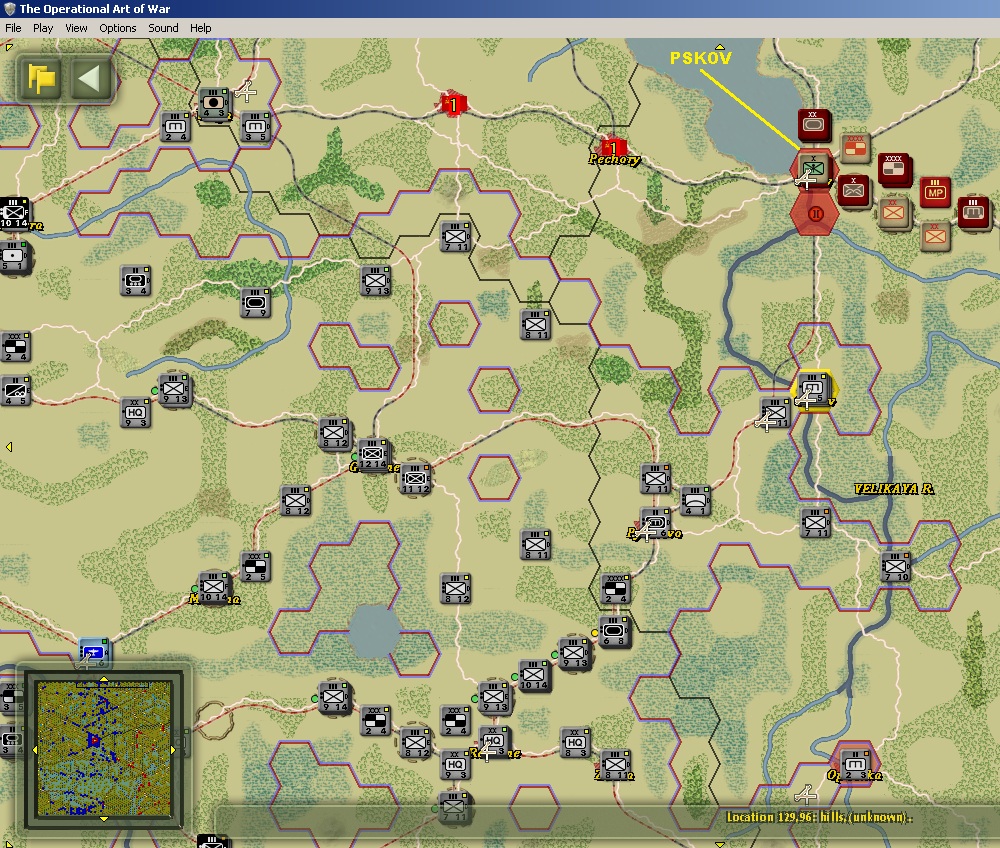Select tan XX infantry below dark XXXX stack
1000x848 pixels.
(893, 212)
